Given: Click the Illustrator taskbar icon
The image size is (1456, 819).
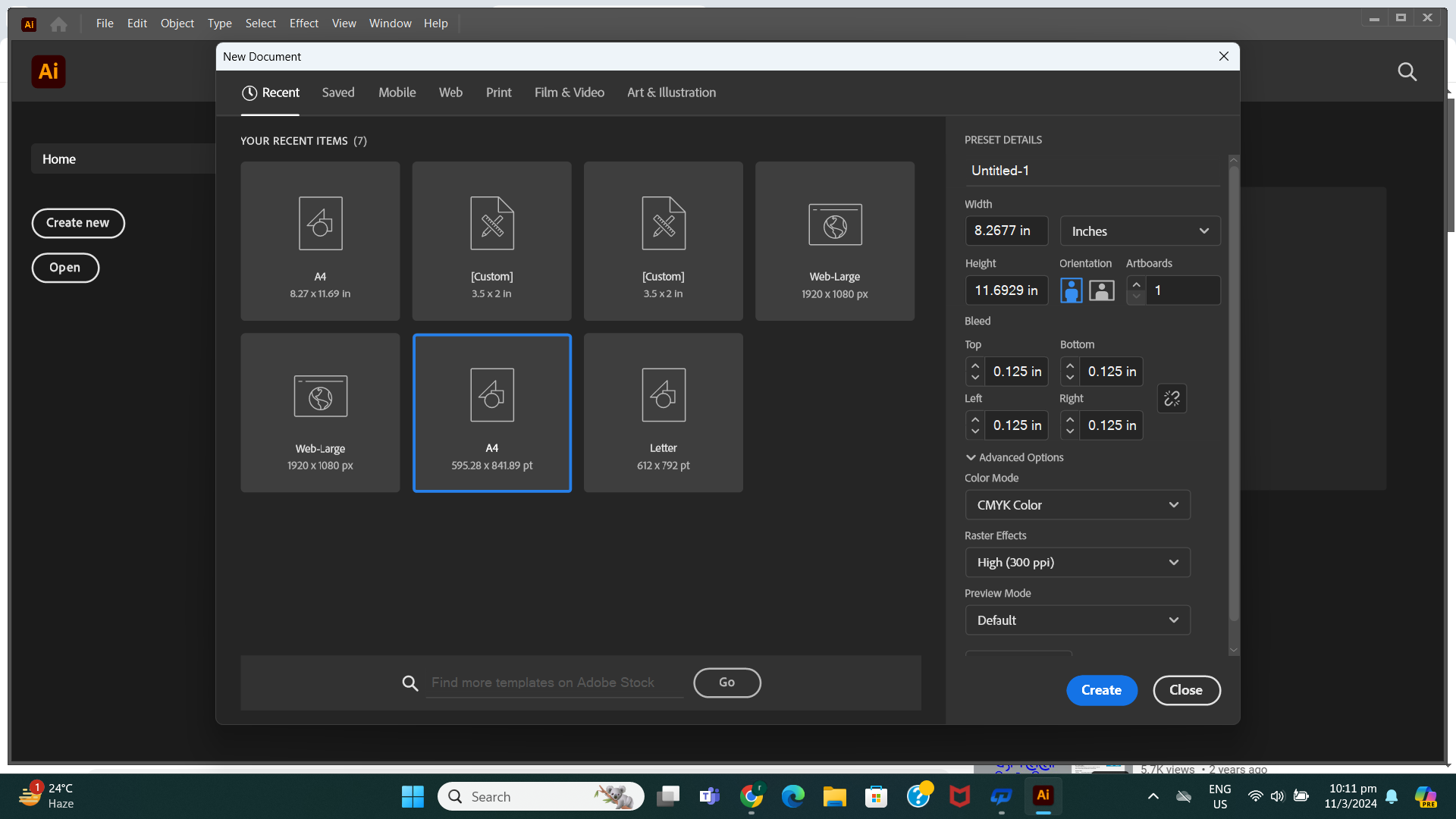Looking at the screenshot, I should (1043, 795).
